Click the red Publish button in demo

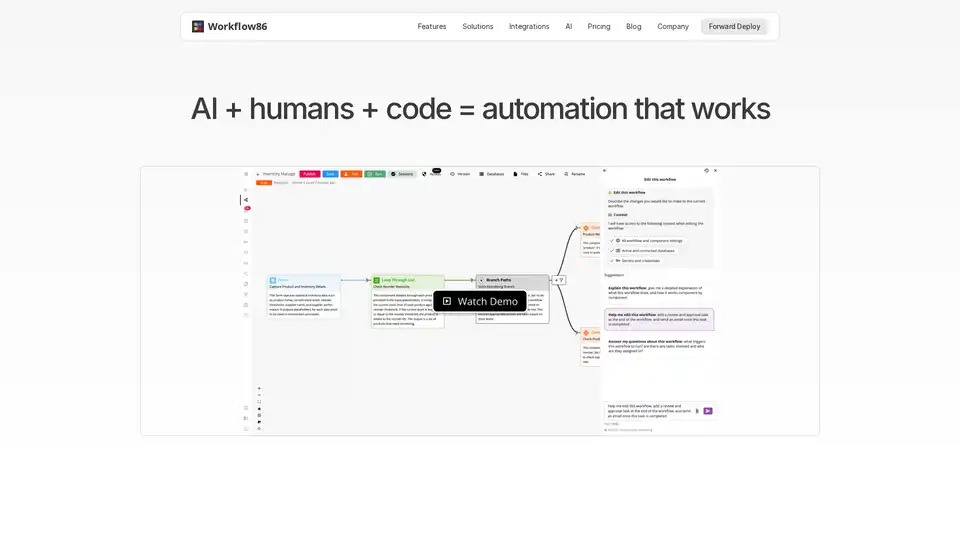(x=309, y=174)
